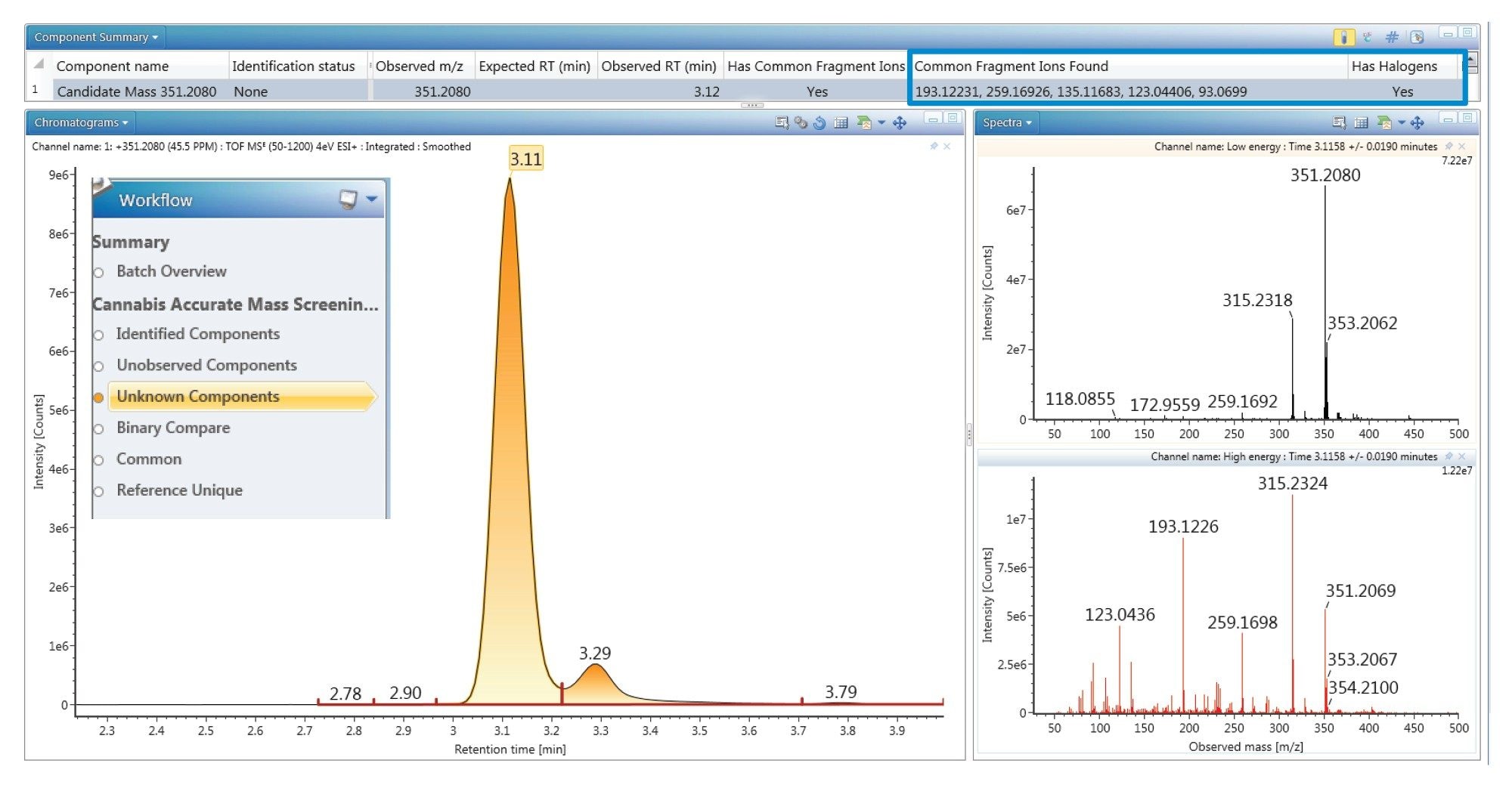Screen dimensions: 1512x785
Task: Click the reset/undo arrow icon in Chromatograms toolbar
Action: 820,122
